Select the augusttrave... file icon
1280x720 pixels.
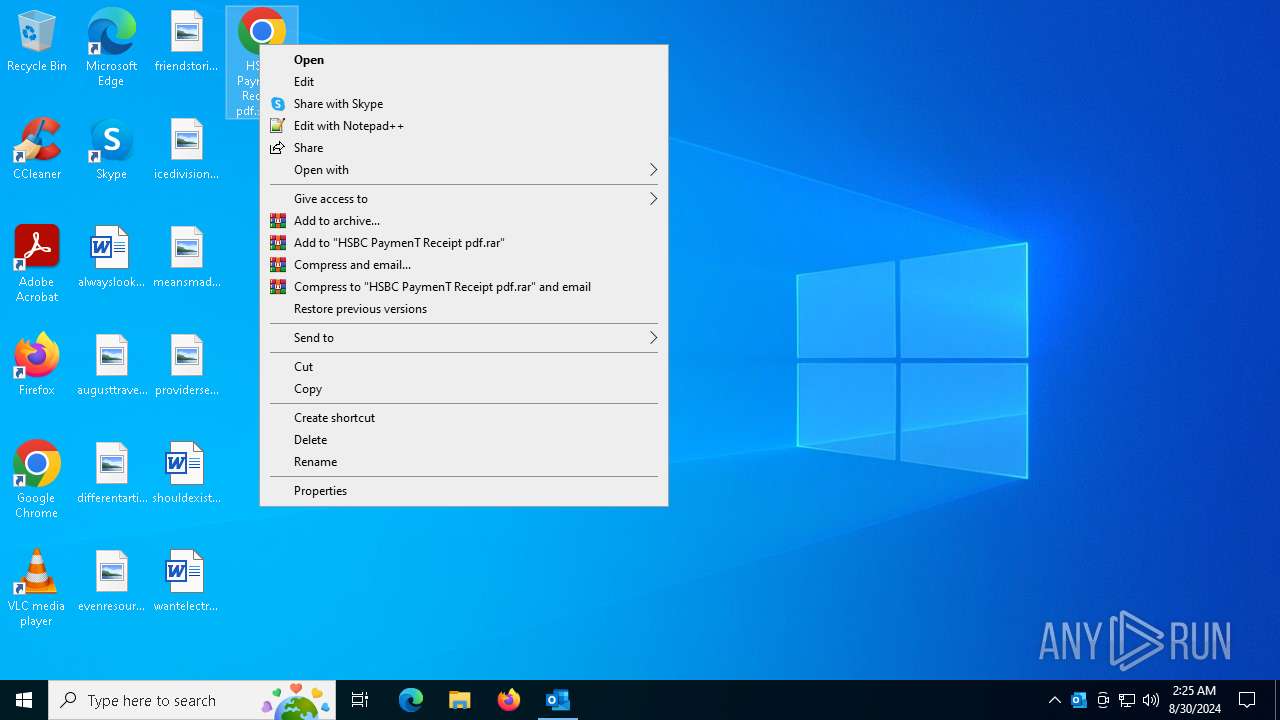click(111, 366)
